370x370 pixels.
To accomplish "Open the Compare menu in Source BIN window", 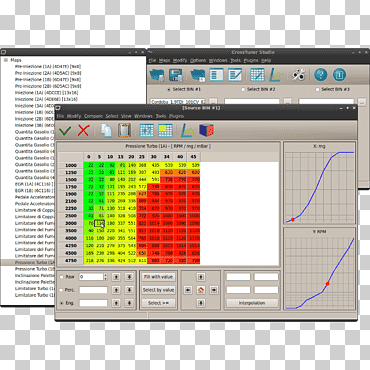I will point(93,116).
